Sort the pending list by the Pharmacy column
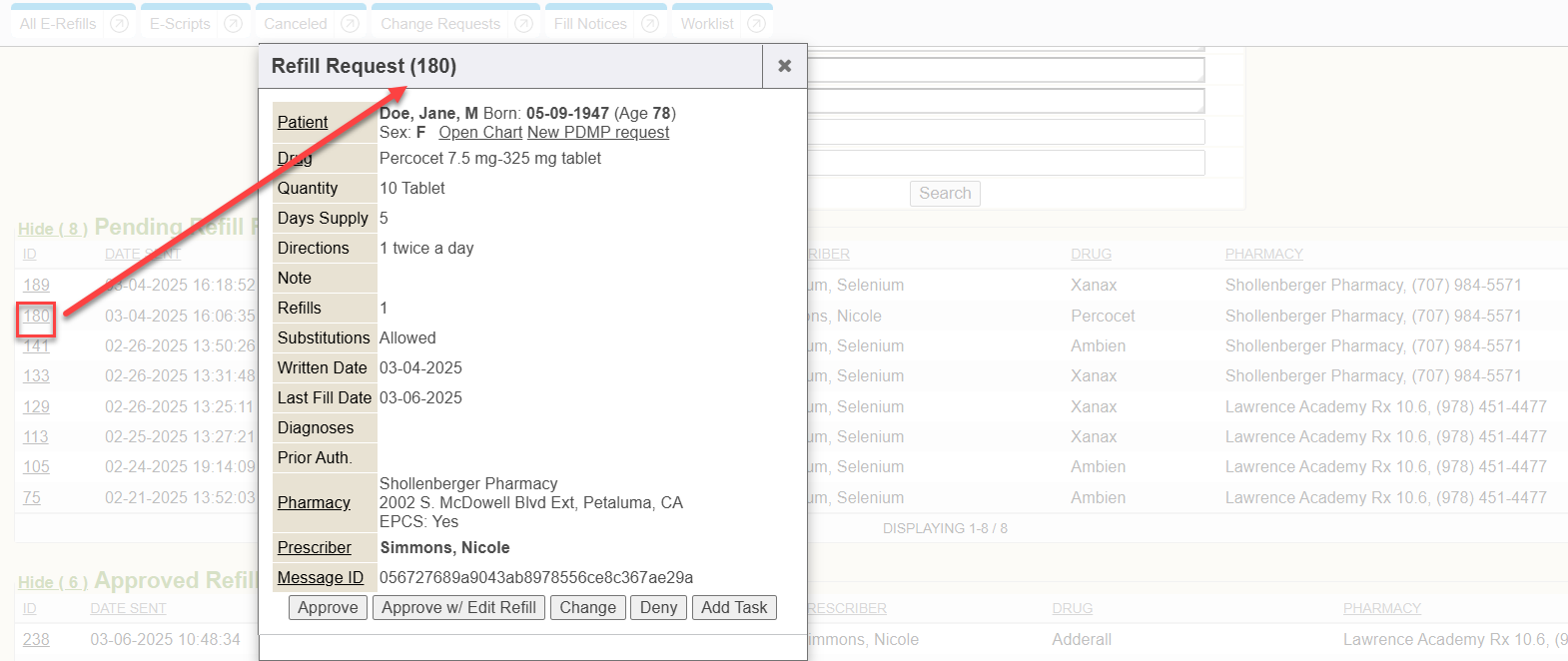 pyautogui.click(x=1263, y=254)
